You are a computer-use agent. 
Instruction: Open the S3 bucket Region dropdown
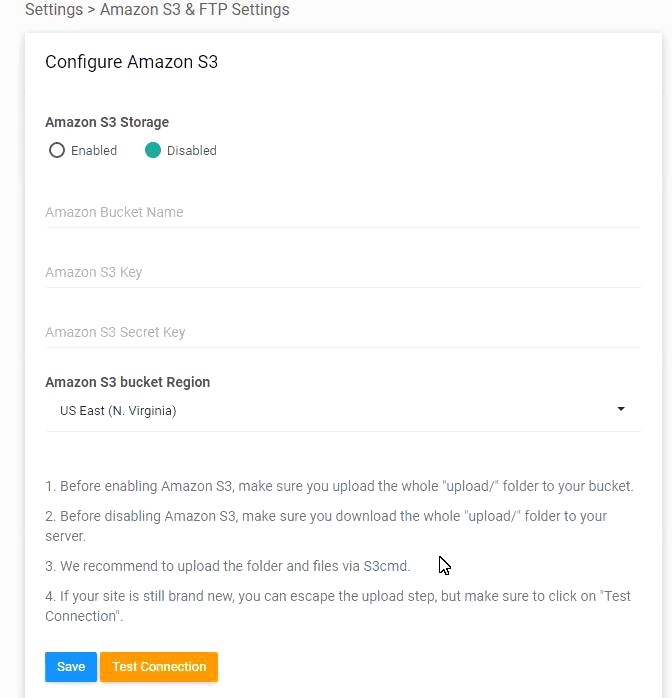340,410
